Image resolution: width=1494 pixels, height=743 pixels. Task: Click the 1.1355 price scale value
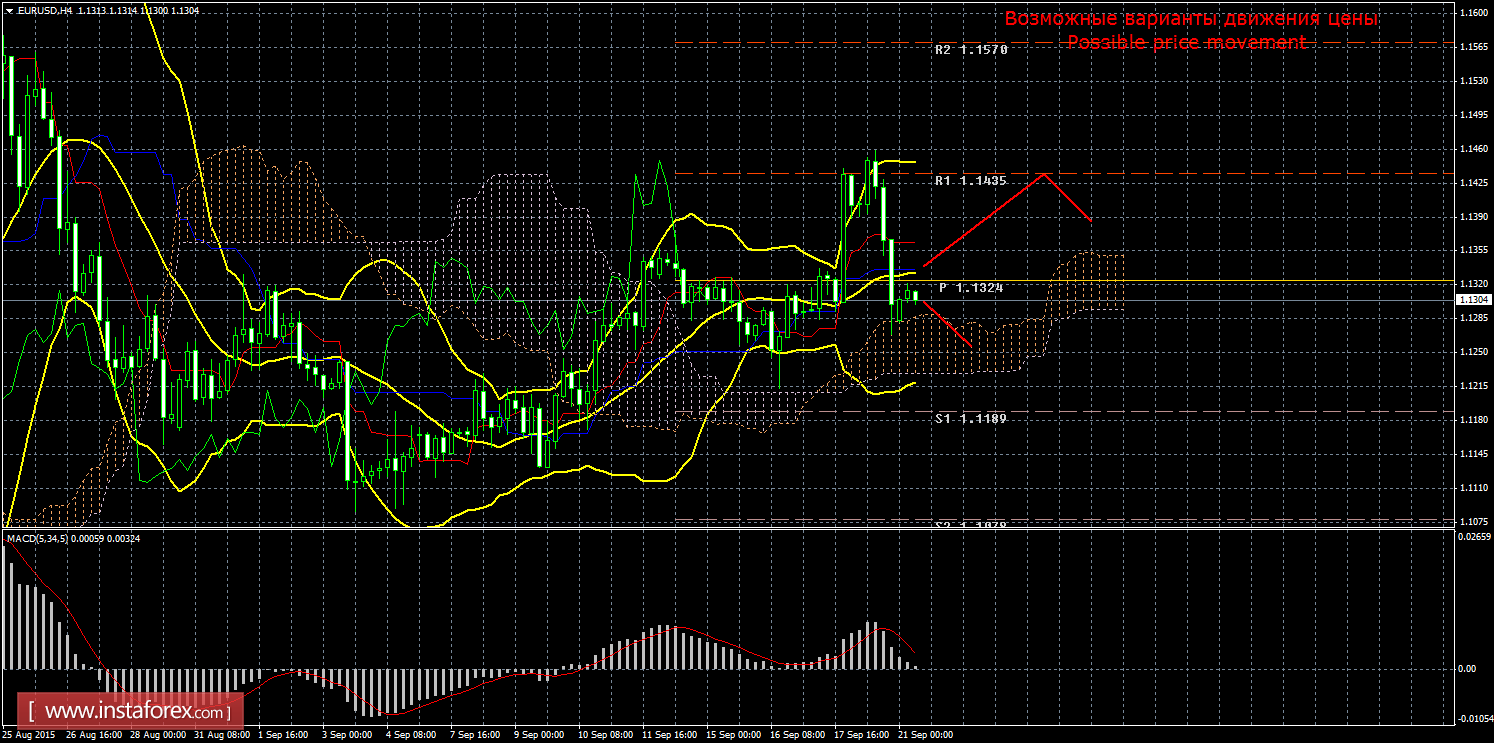(1473, 250)
